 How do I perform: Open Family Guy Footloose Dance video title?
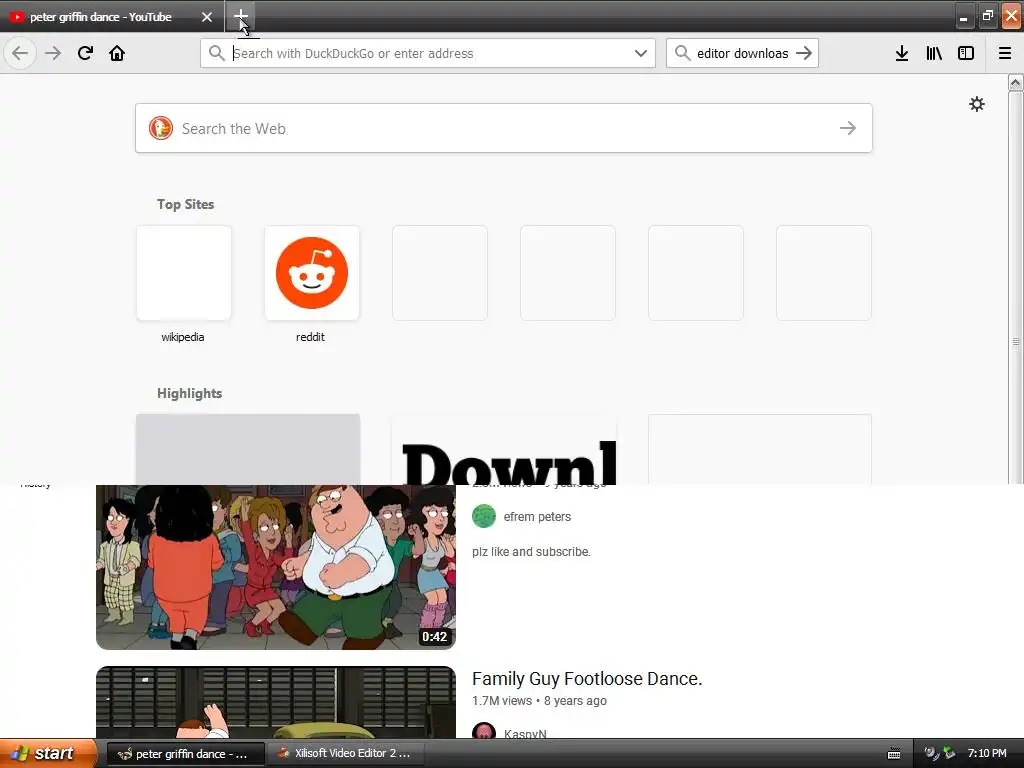pos(586,679)
